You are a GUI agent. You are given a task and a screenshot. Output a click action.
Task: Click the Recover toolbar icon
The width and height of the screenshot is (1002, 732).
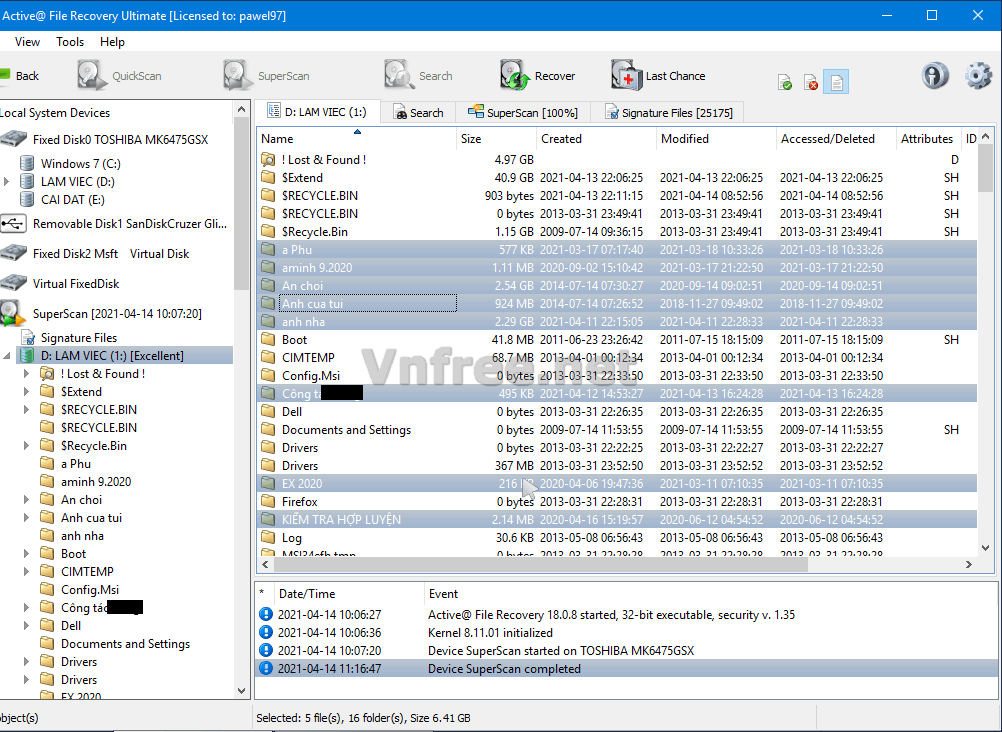coord(515,76)
